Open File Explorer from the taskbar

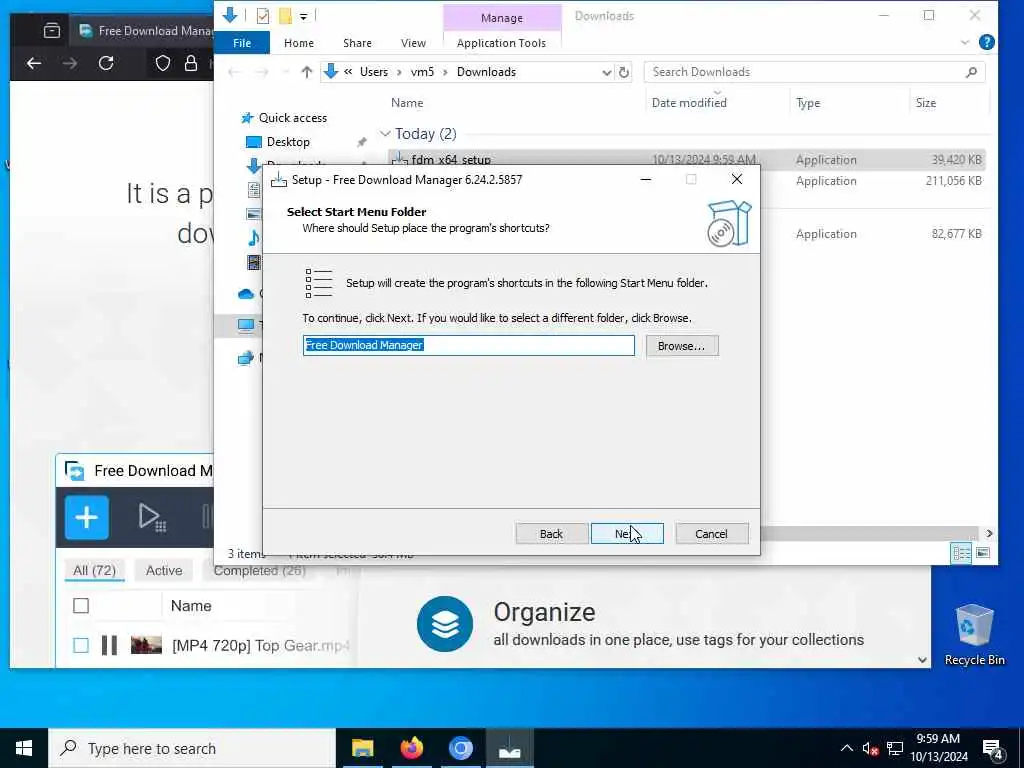pos(362,748)
